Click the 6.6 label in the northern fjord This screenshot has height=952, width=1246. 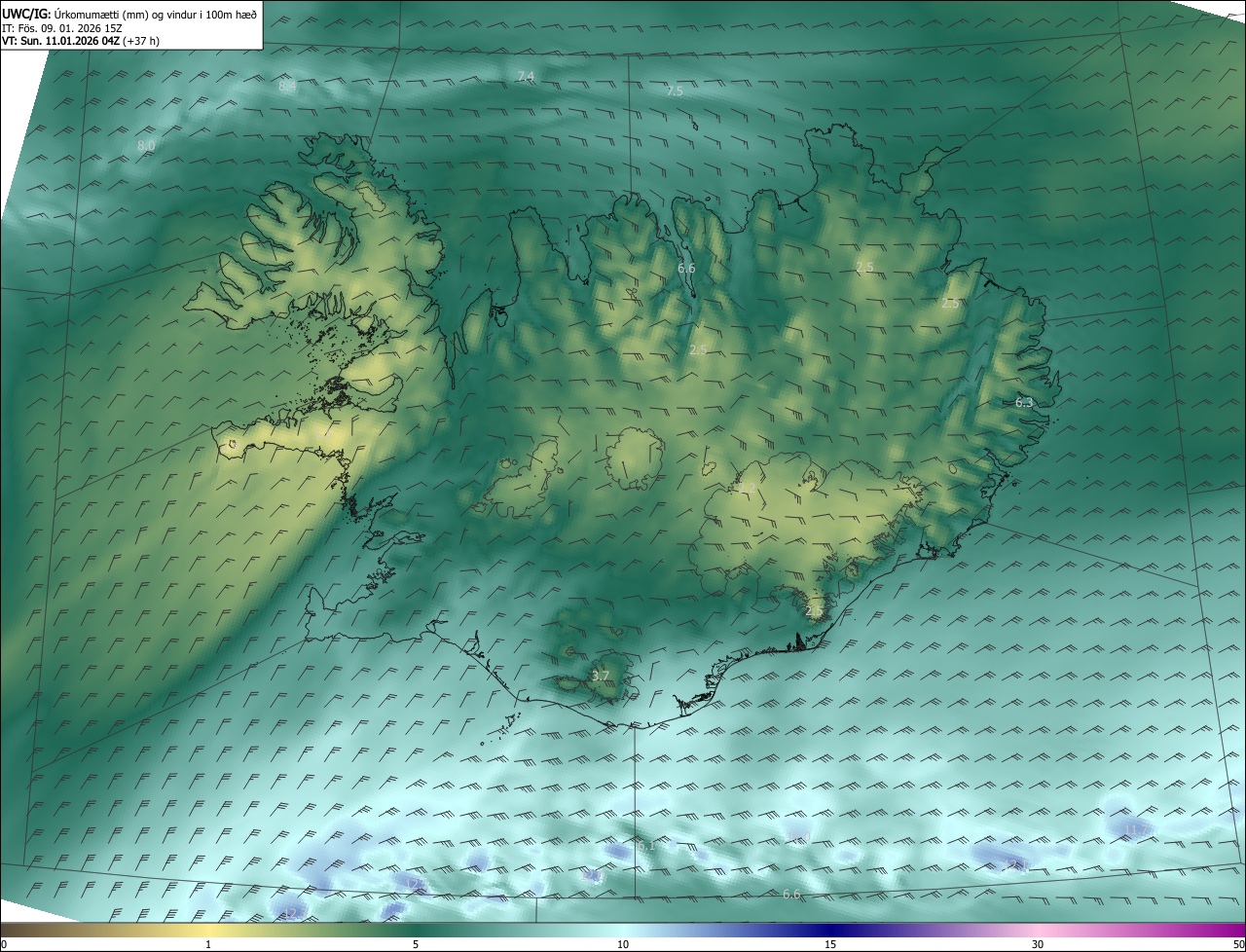click(x=686, y=268)
